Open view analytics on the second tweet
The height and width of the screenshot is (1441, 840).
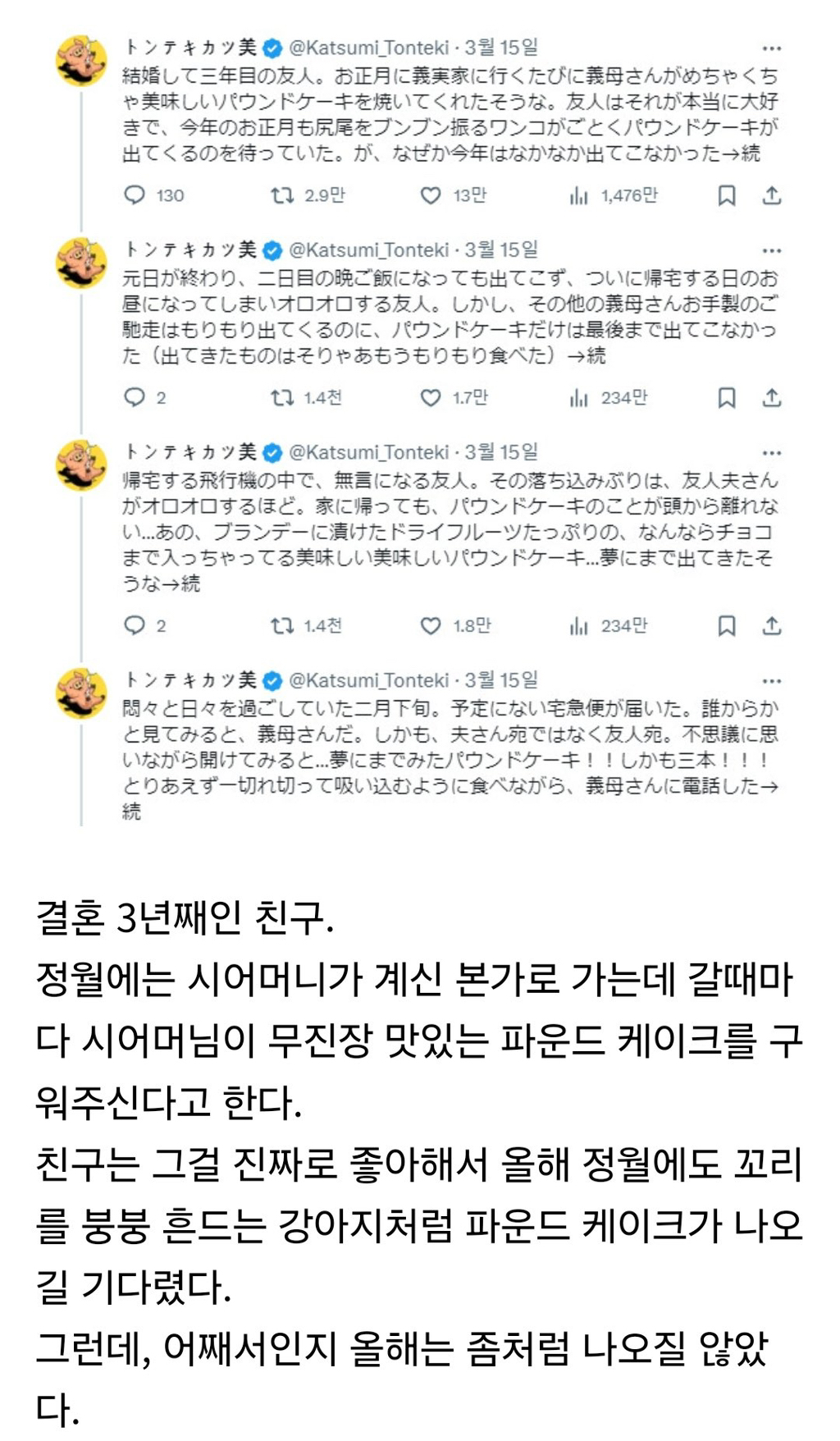pos(581,400)
